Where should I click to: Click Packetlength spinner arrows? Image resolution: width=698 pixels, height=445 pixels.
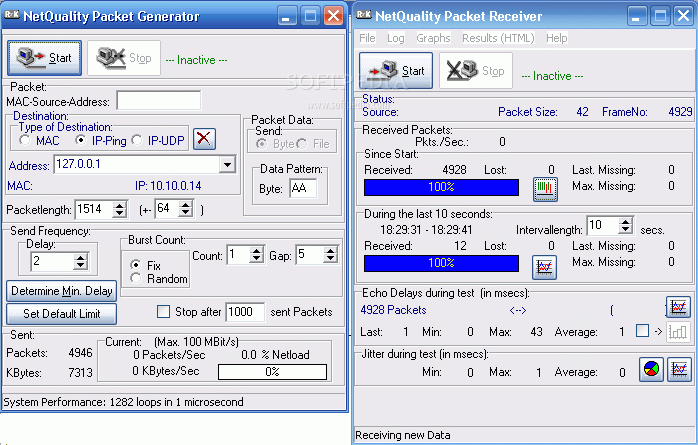pos(119,209)
